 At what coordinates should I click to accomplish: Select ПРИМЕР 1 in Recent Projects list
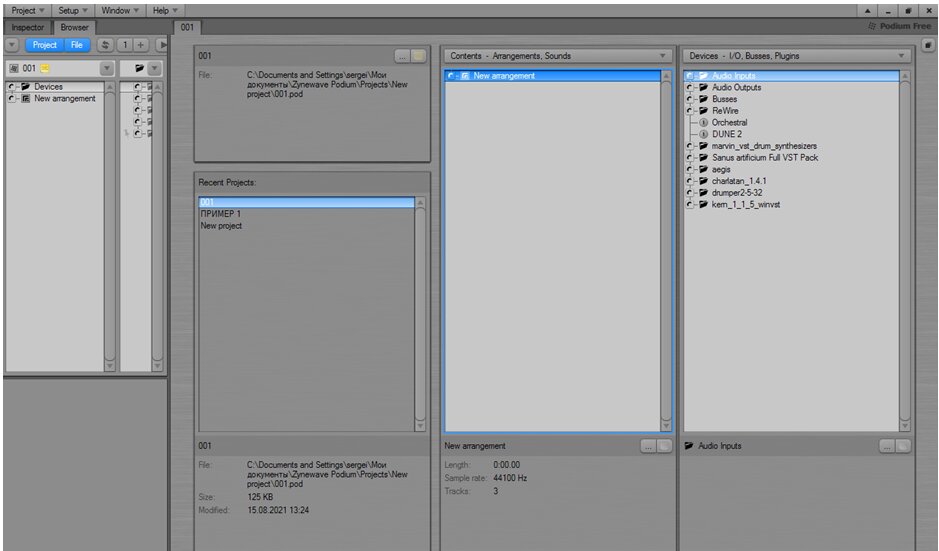pyautogui.click(x=306, y=214)
